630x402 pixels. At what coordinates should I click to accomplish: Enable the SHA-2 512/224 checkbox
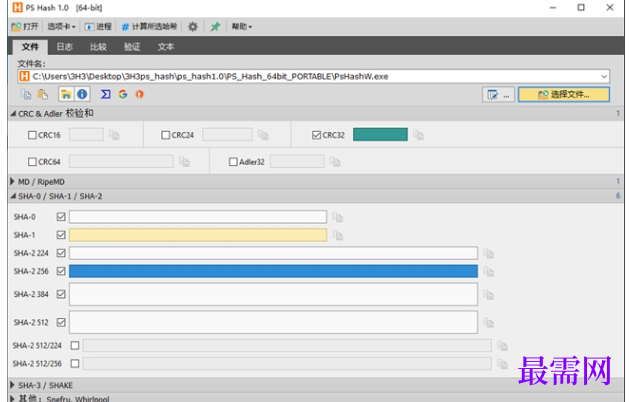[x=75, y=345]
